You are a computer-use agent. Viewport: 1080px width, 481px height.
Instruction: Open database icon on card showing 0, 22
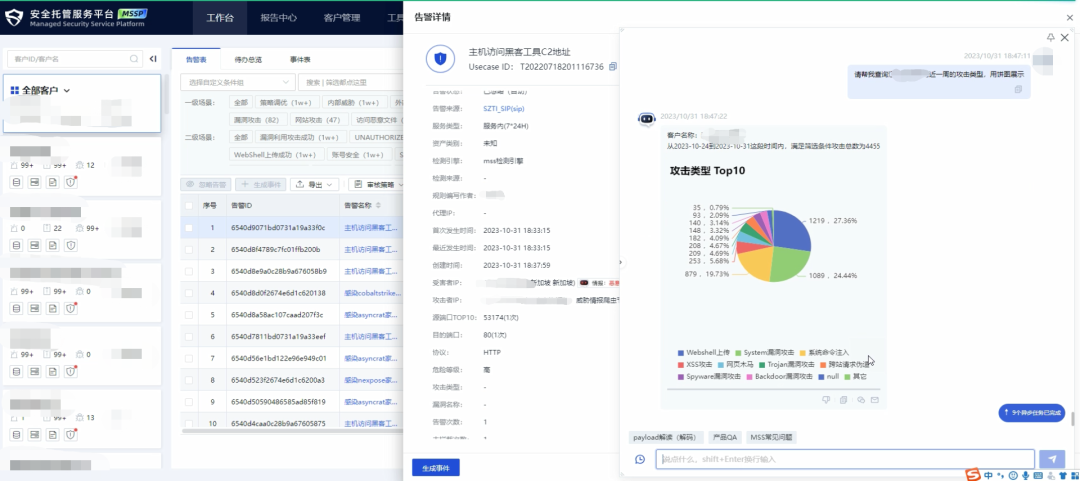point(17,245)
